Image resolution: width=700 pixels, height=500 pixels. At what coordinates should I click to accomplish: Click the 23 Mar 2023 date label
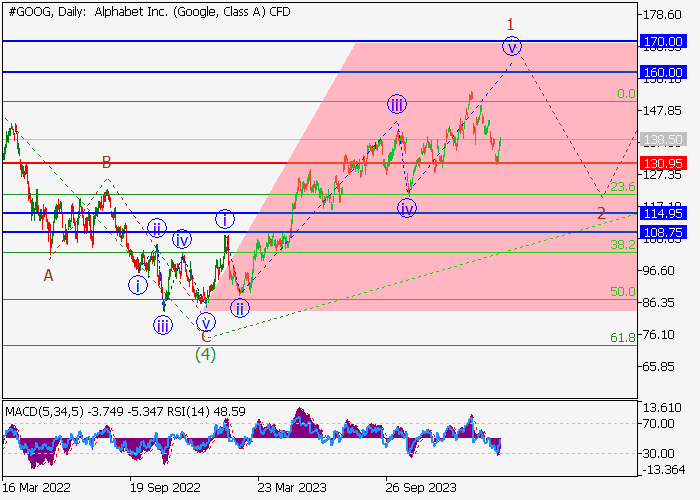(292, 487)
